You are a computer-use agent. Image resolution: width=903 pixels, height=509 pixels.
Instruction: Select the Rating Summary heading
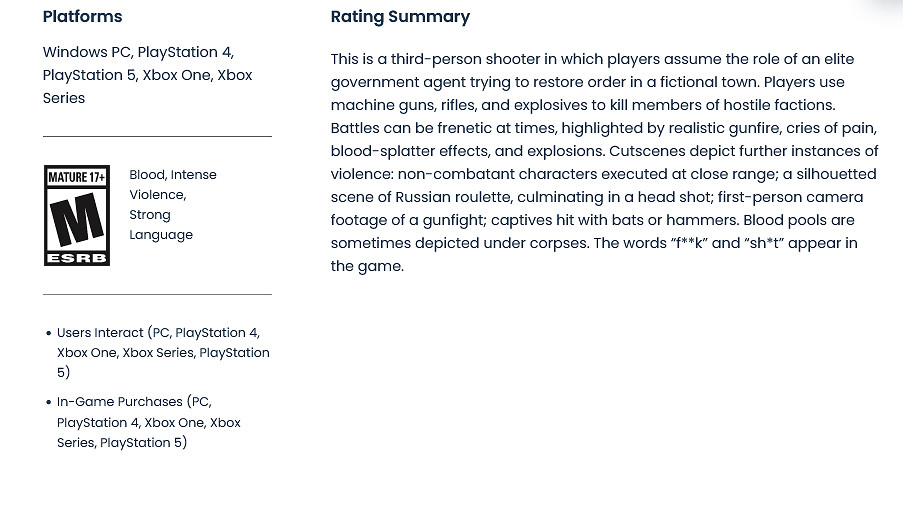click(400, 17)
